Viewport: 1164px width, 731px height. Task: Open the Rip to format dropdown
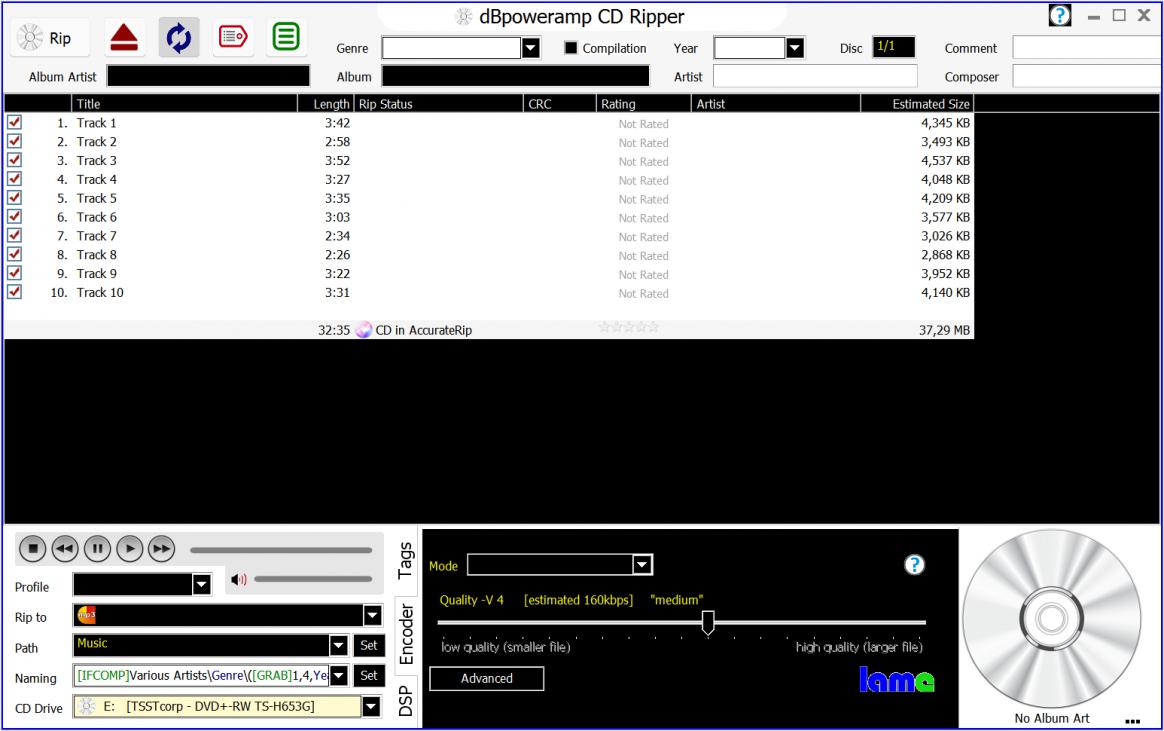click(x=372, y=616)
